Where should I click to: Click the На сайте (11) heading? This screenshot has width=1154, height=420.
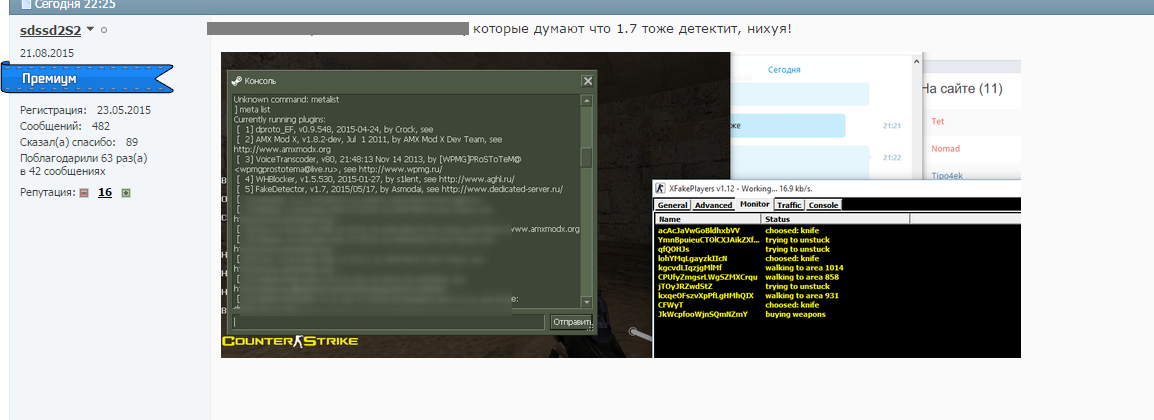tap(962, 88)
